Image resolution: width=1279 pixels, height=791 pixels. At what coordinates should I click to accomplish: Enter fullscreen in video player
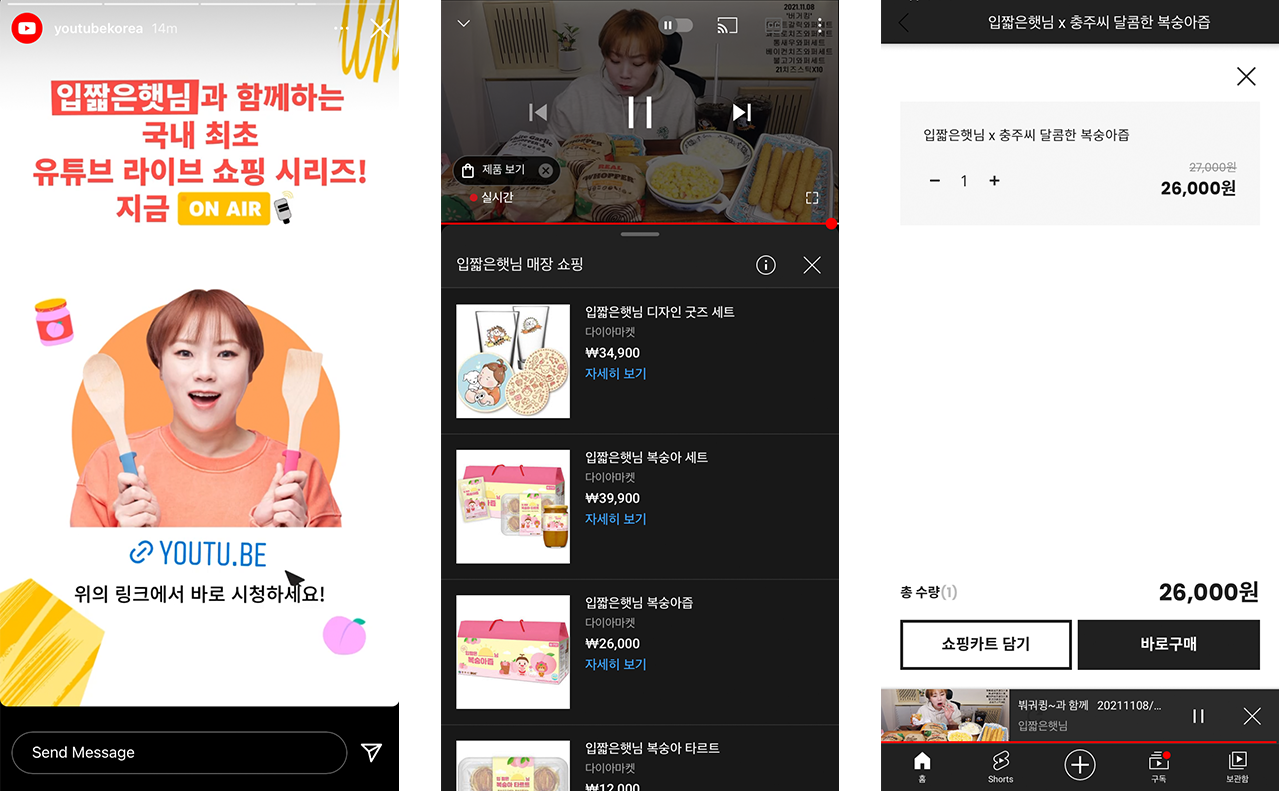(x=812, y=198)
